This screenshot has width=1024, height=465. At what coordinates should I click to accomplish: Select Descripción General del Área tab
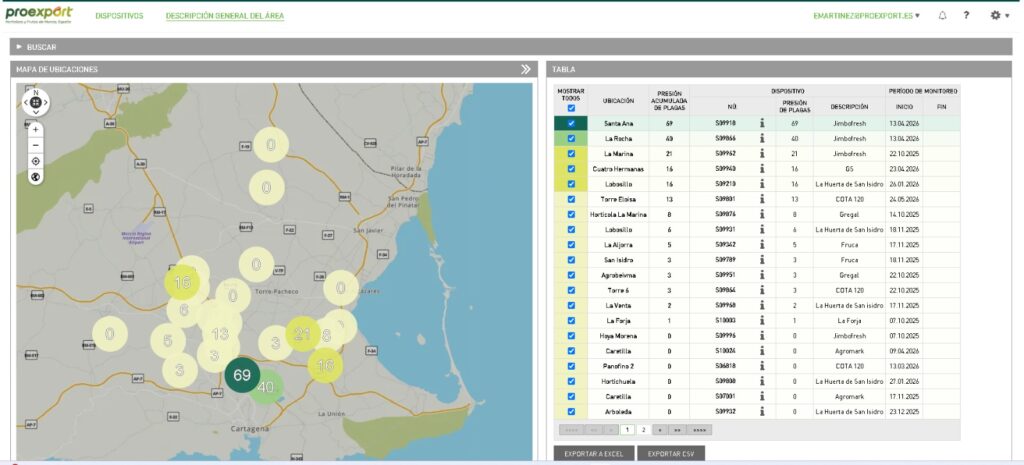[x=225, y=16]
